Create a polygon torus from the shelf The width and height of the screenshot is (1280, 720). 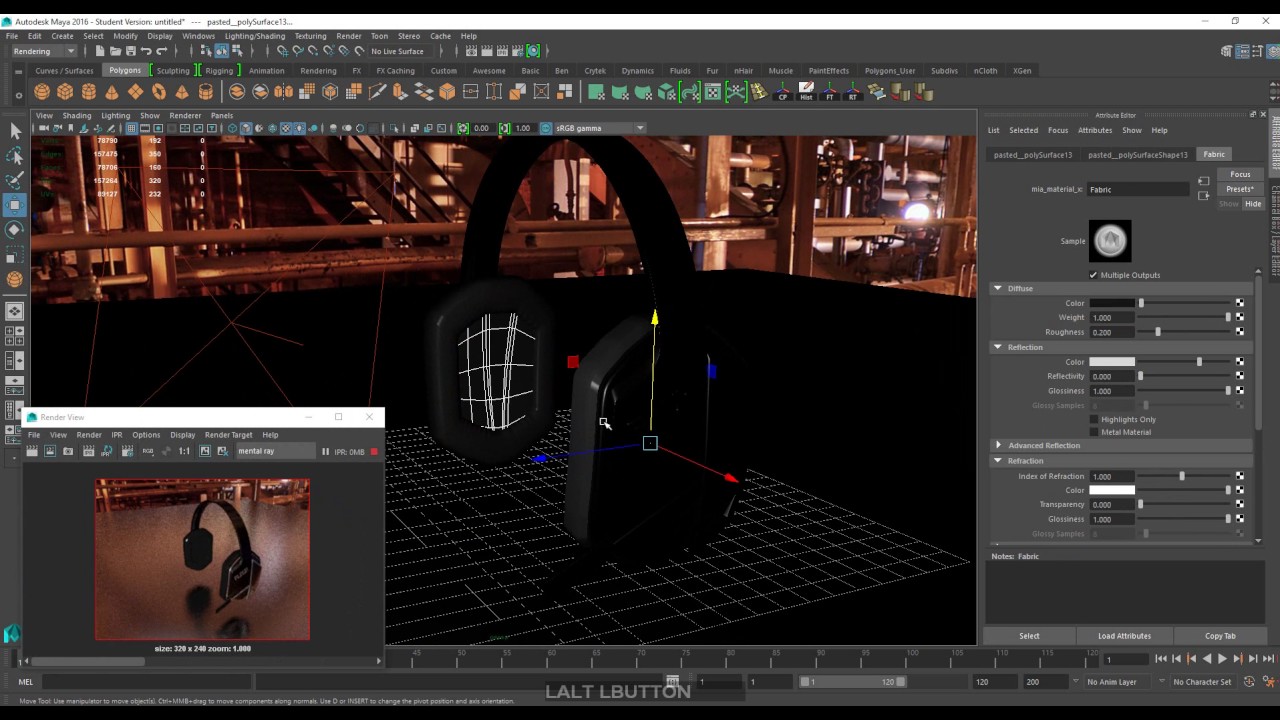[158, 92]
